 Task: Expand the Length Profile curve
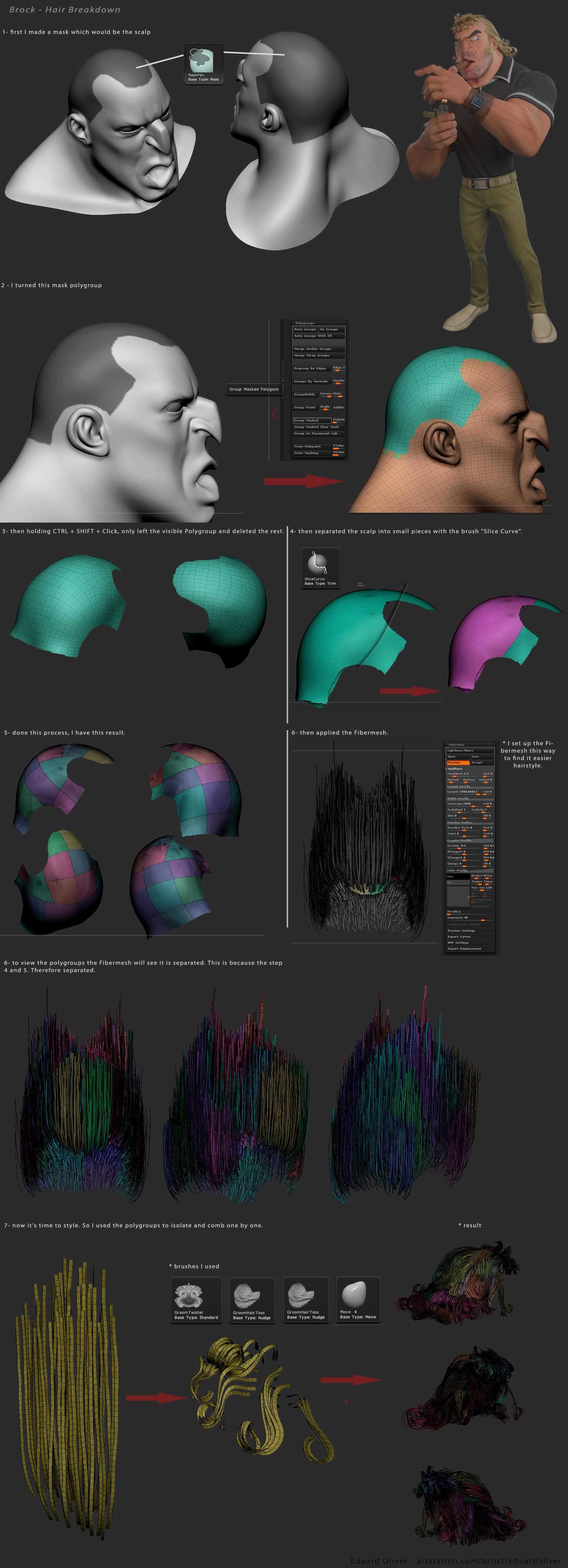pyautogui.click(x=471, y=787)
